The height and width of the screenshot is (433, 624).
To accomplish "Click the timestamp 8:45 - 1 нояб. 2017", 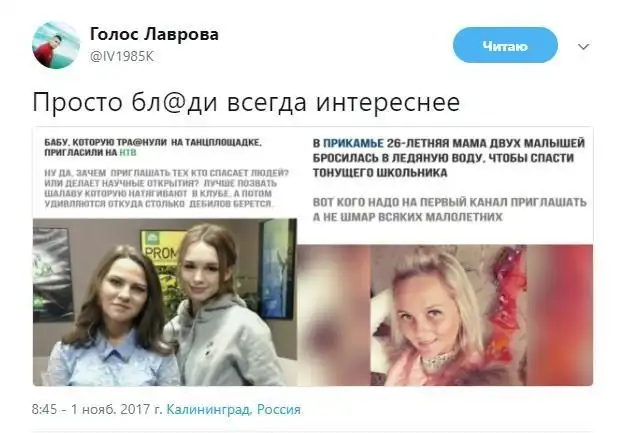I will pos(97,410).
